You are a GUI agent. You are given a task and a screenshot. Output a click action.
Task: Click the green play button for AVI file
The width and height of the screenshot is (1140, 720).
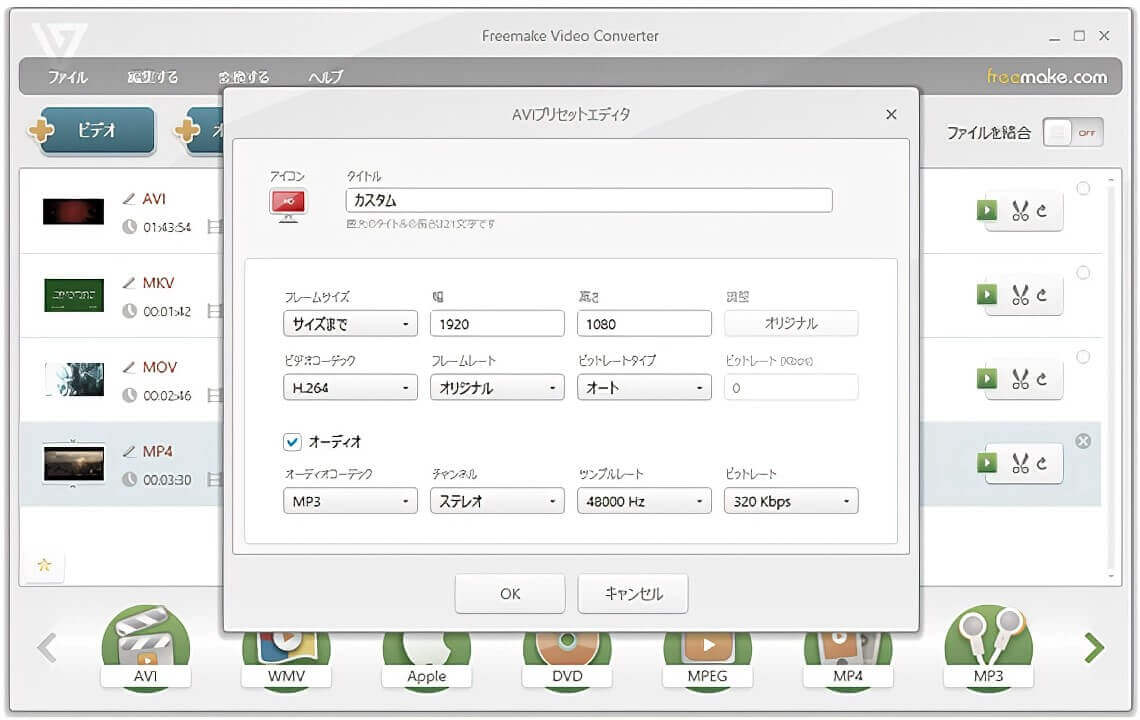pos(987,211)
